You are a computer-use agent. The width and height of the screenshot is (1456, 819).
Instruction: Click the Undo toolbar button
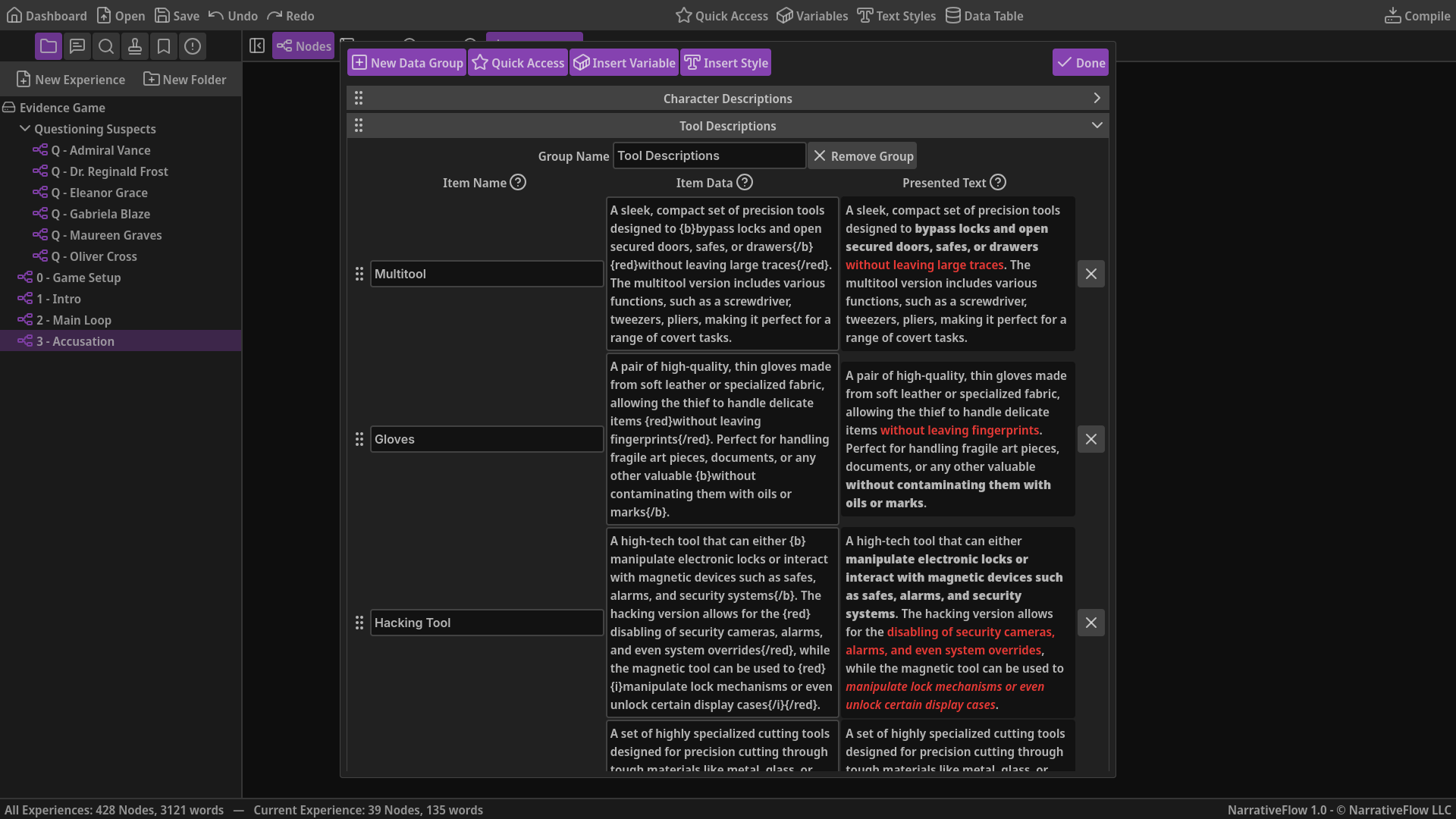(233, 16)
